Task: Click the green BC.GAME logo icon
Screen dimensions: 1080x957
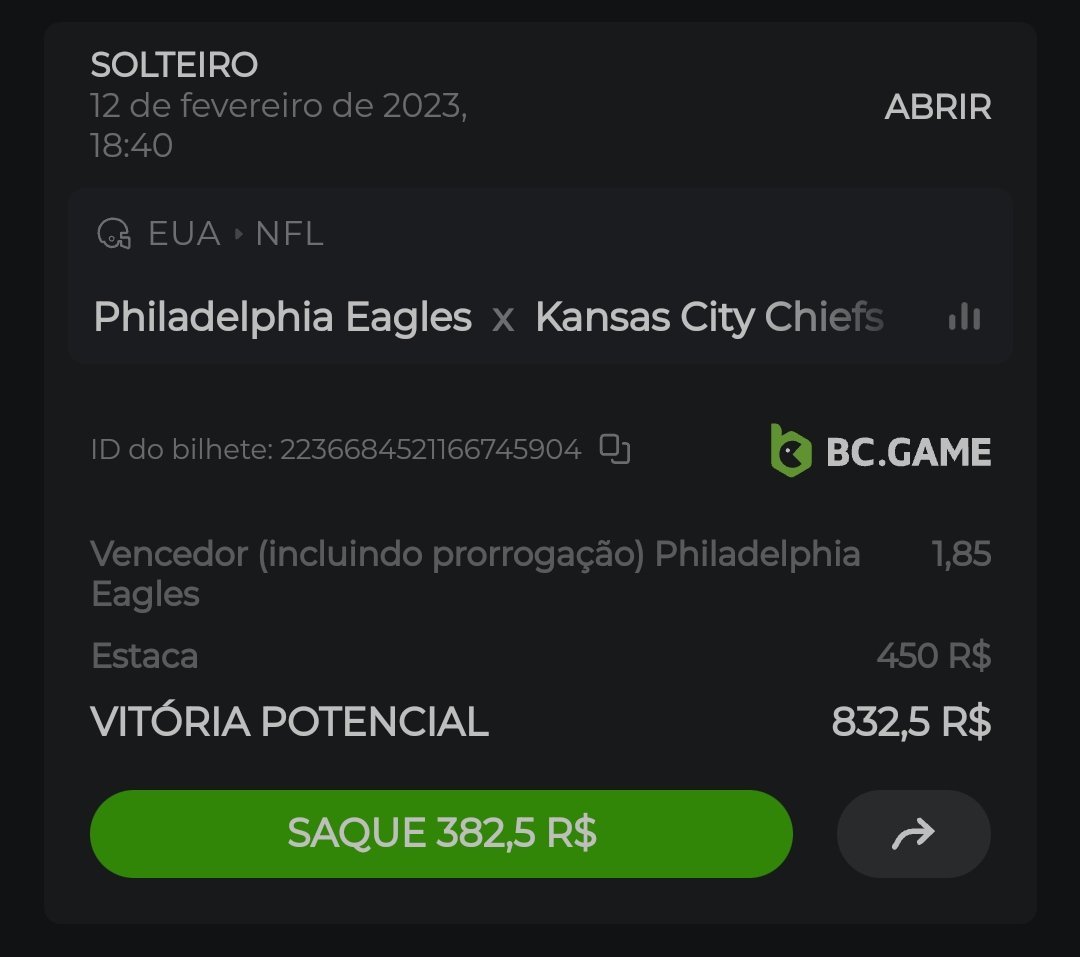Action: [x=790, y=451]
